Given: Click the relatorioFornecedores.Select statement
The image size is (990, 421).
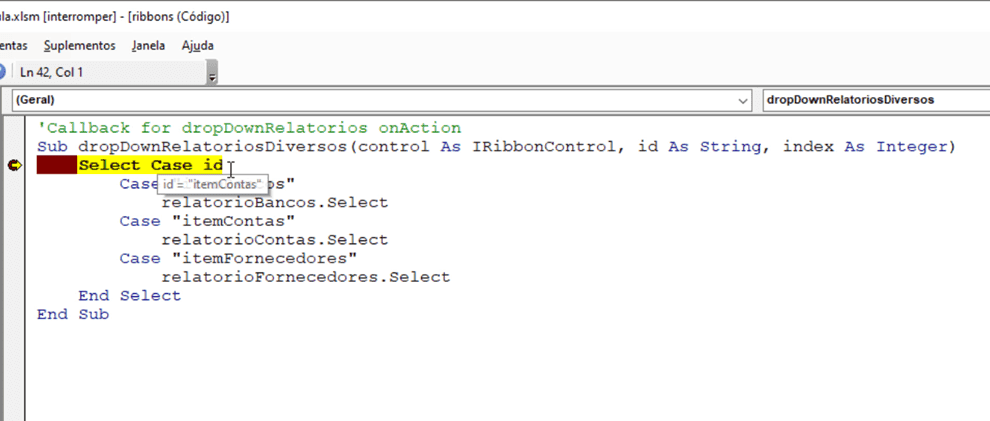Looking at the screenshot, I should pos(305,277).
